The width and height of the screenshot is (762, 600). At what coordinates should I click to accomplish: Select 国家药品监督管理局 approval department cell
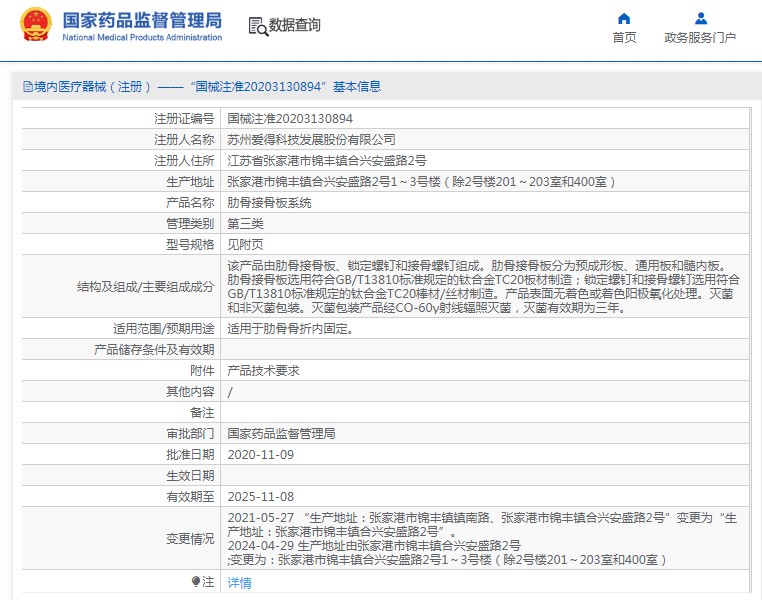coord(485,433)
